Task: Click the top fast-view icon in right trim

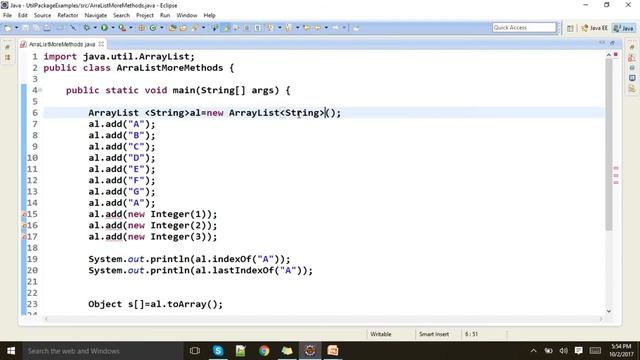Action: 631,48
